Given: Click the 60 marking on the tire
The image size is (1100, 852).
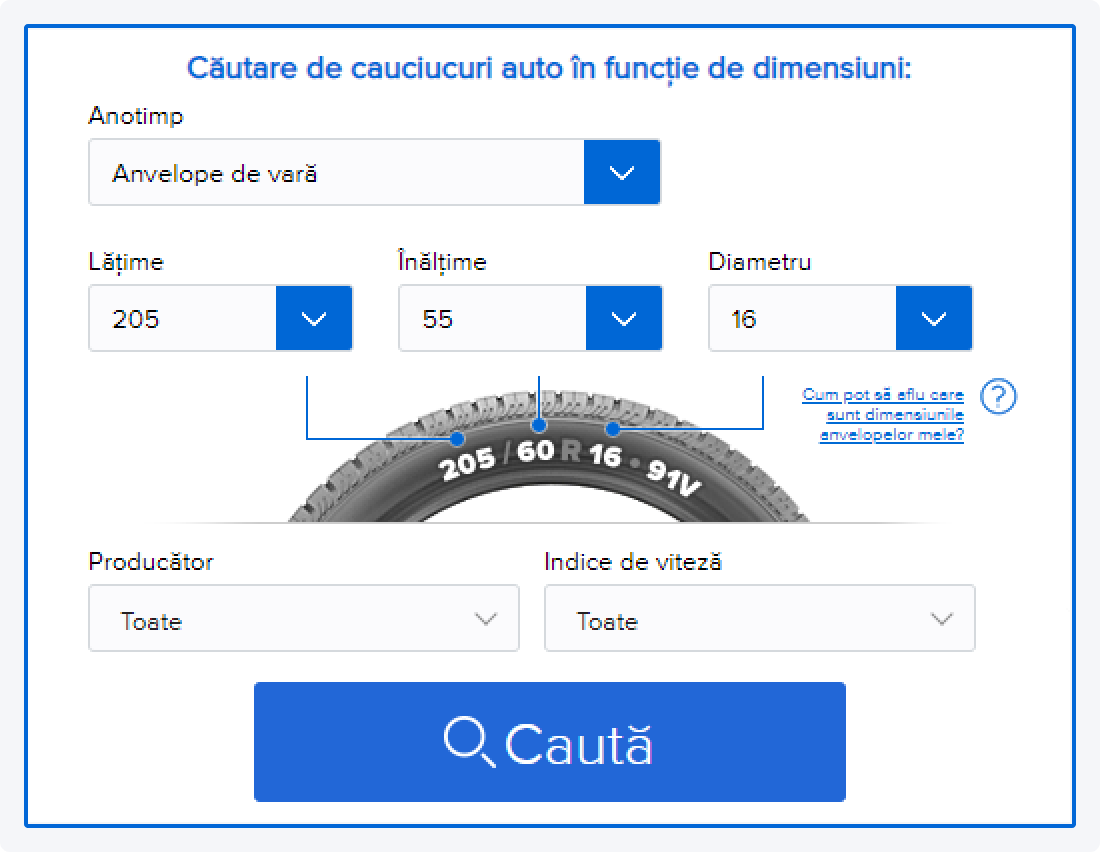Looking at the screenshot, I should [536, 451].
